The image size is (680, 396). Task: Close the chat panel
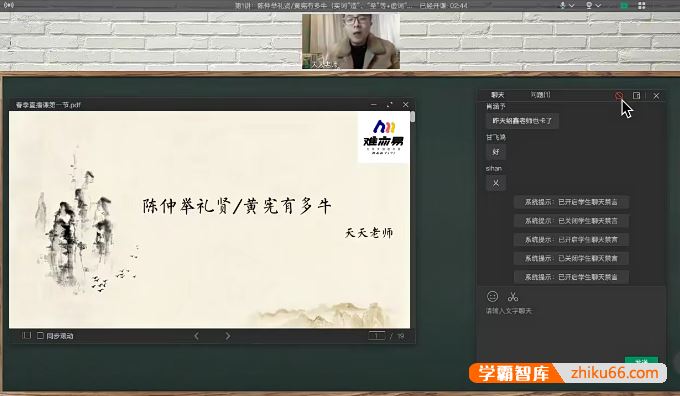(656, 96)
